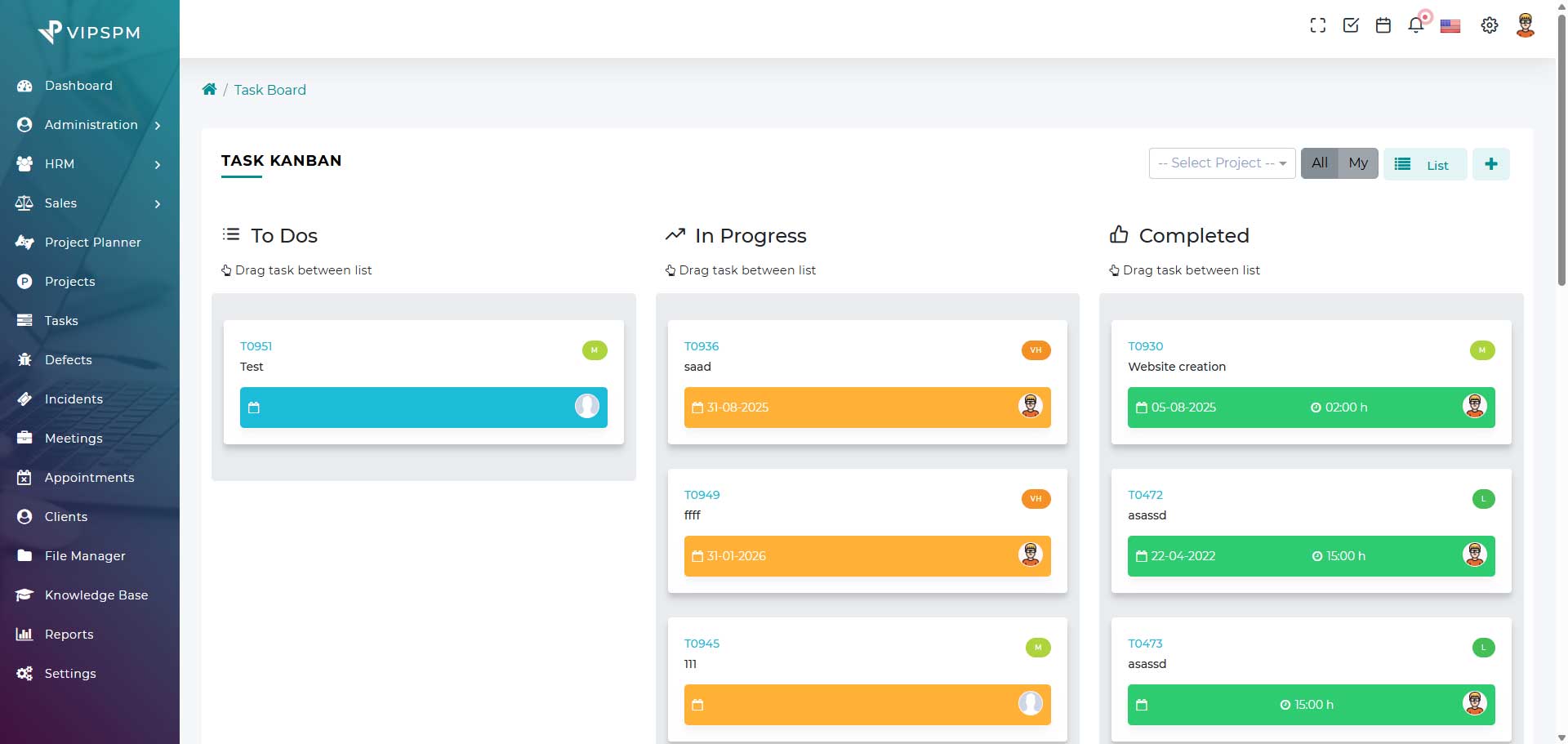1568x744 pixels.
Task: Go home via breadcrumb house icon
Action: (x=209, y=89)
